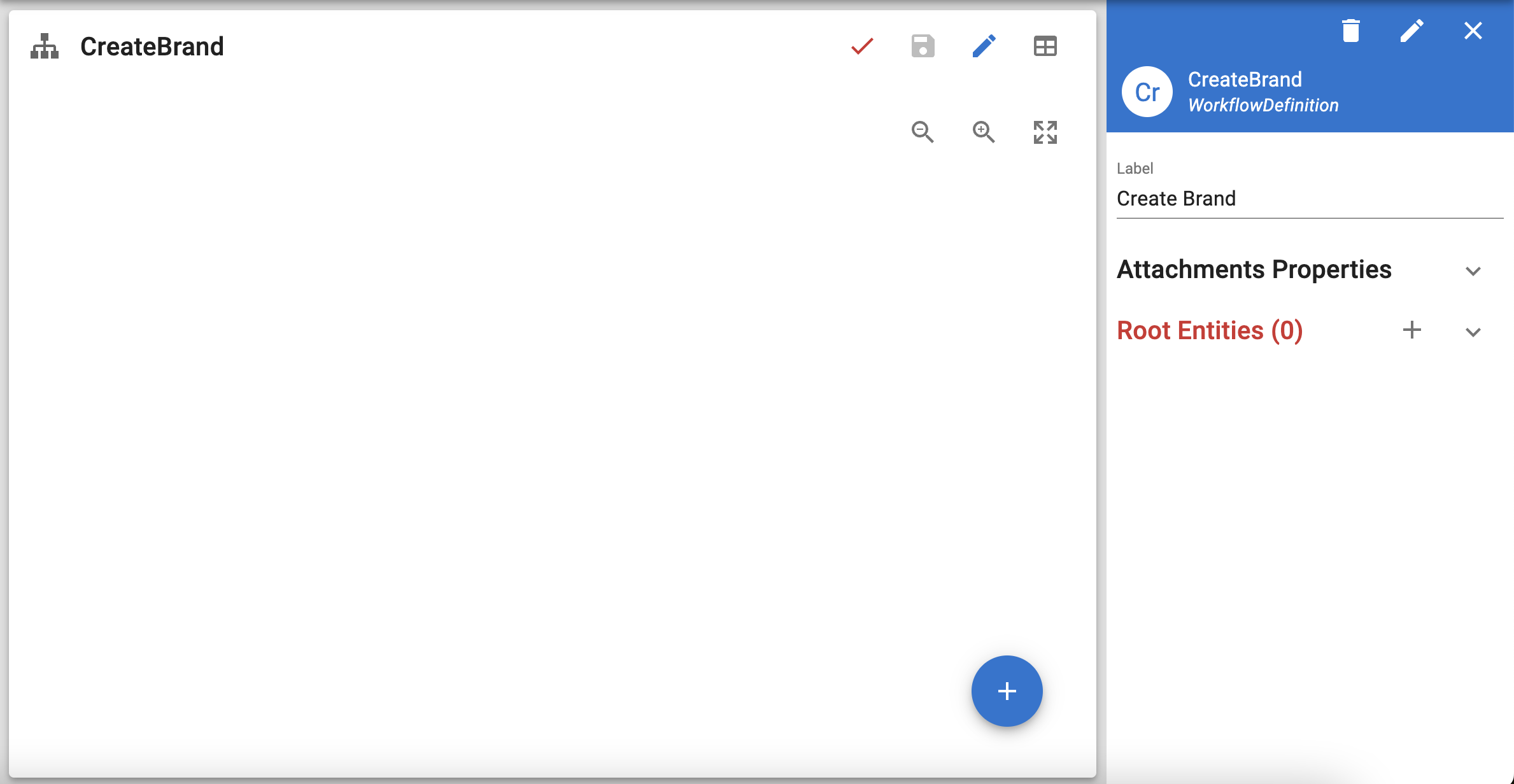Add a new root entity
The width and height of the screenshot is (1514, 784).
tap(1411, 330)
